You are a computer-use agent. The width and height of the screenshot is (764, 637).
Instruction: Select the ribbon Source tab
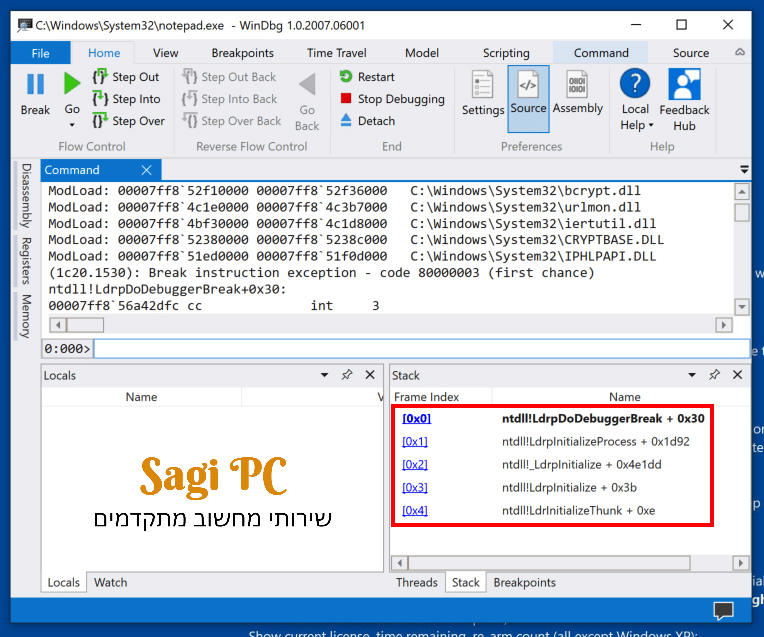click(690, 53)
